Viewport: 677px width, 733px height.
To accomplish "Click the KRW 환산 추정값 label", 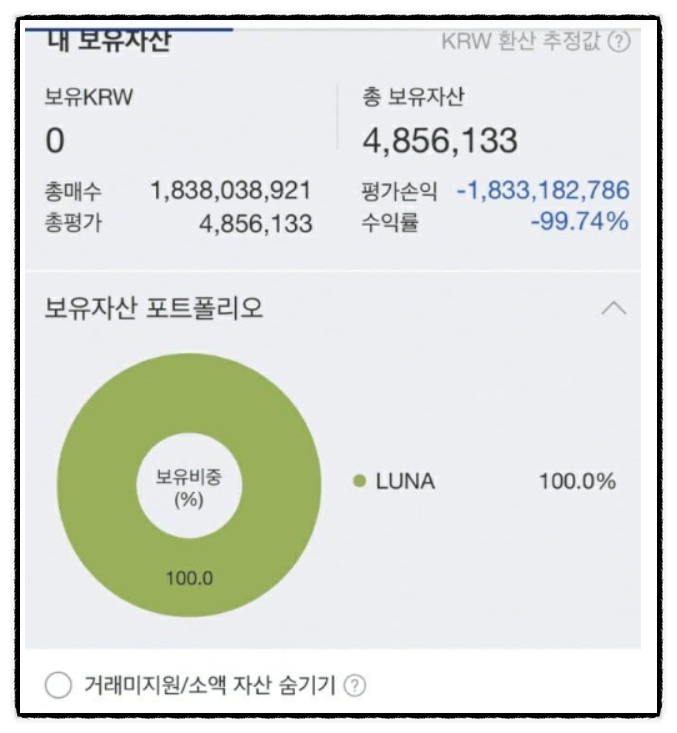I will tap(521, 42).
